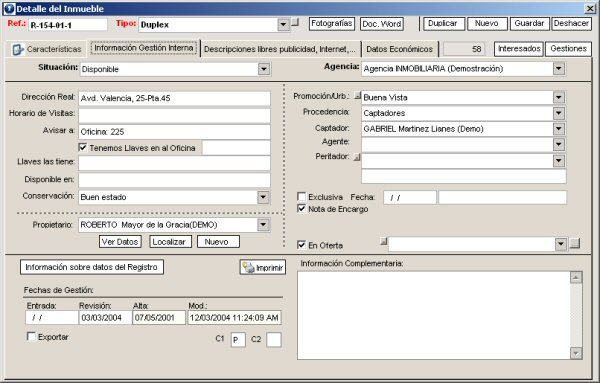The height and width of the screenshot is (383, 600).
Task: Click the Avisar a field
Action: click(174, 132)
